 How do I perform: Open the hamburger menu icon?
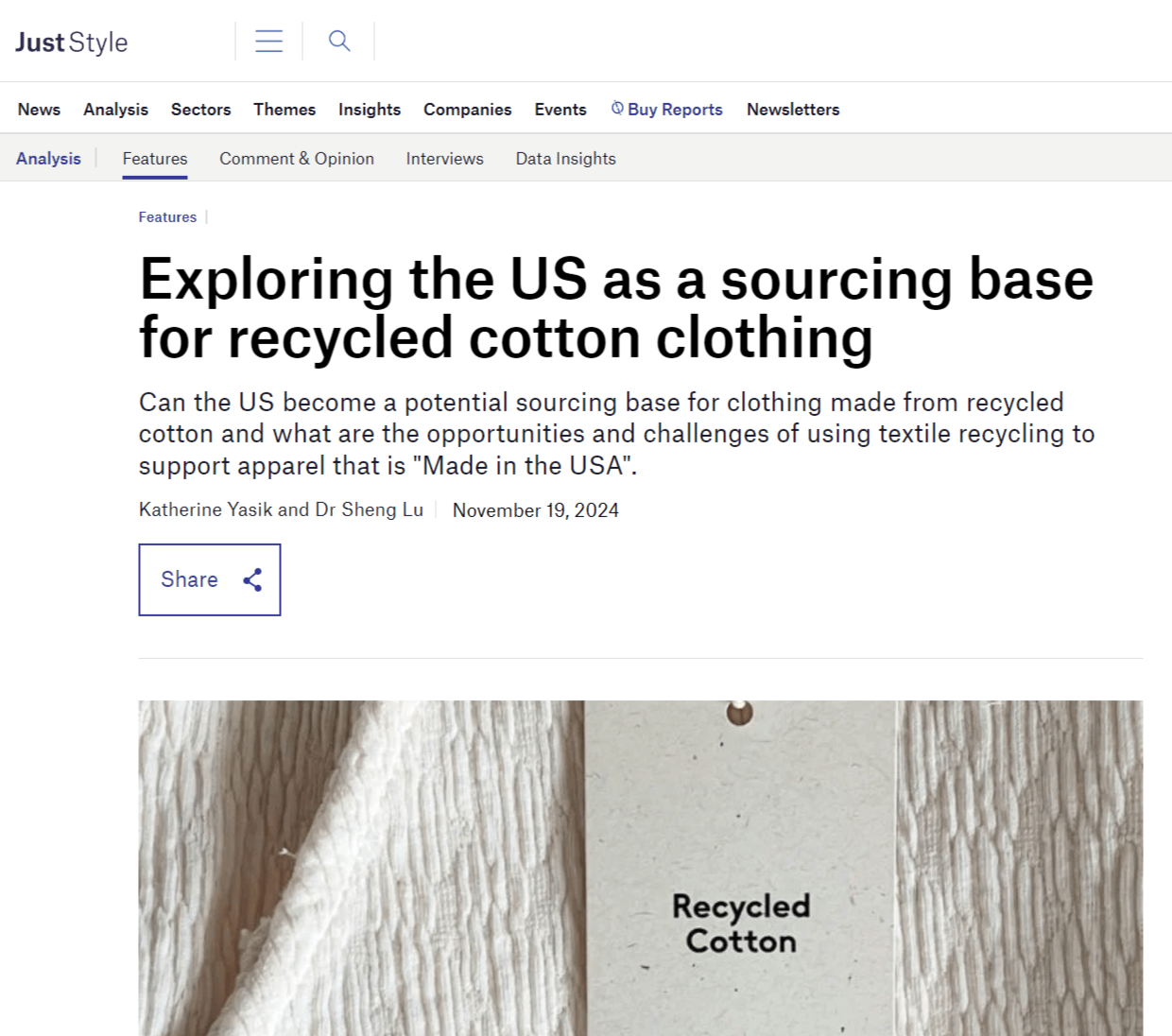point(268,42)
